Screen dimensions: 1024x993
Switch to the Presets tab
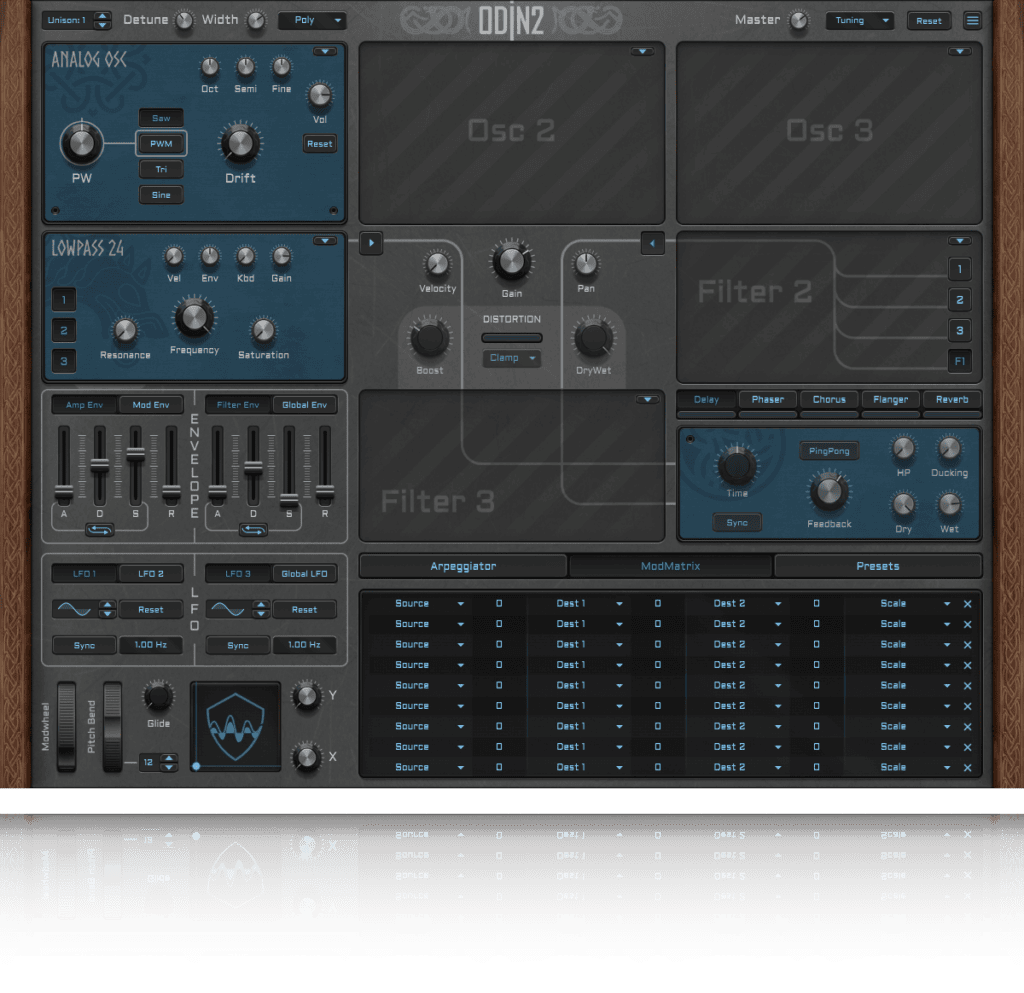877,566
